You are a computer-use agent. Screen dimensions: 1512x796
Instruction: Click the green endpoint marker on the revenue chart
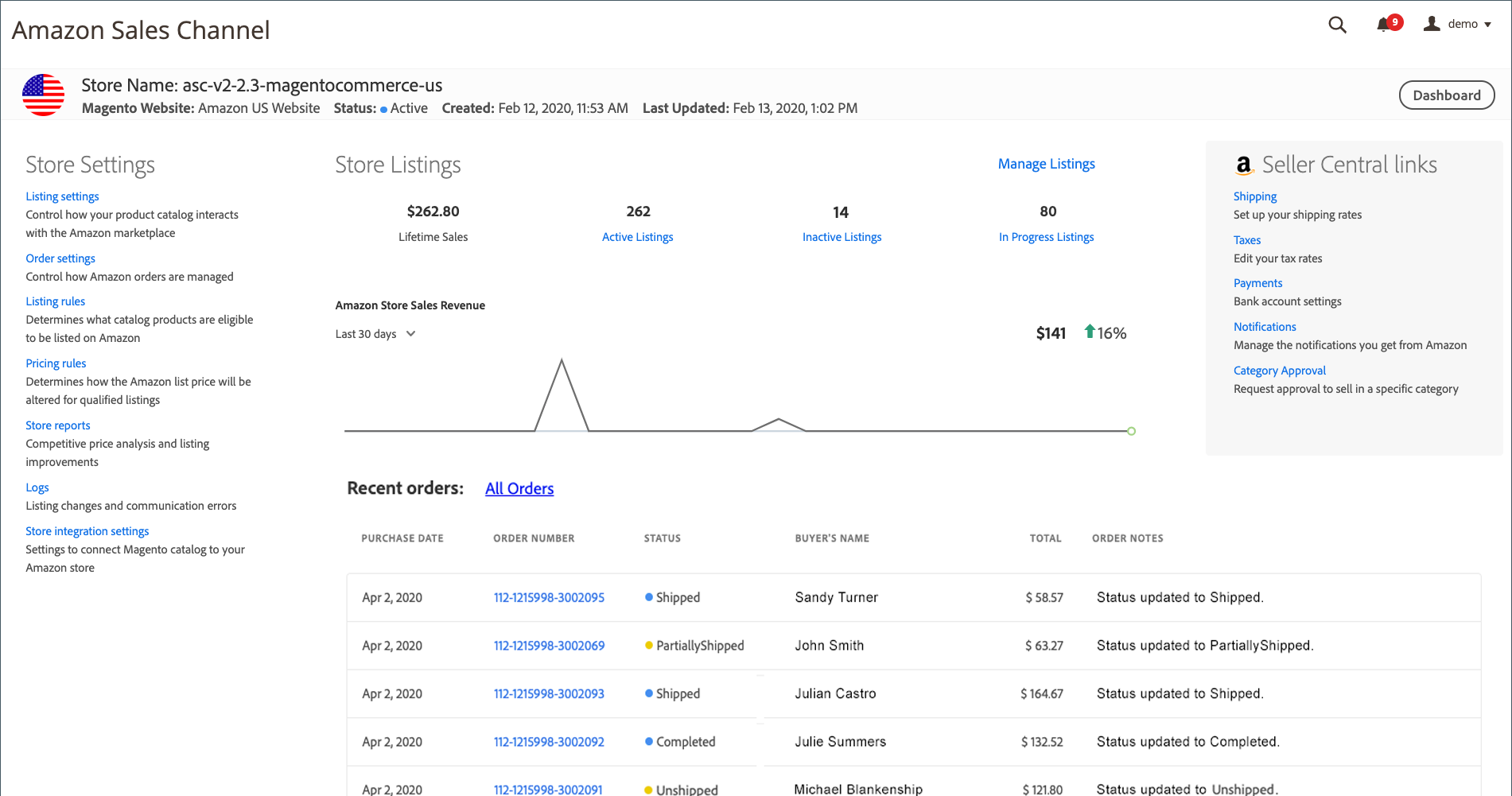tap(1131, 431)
